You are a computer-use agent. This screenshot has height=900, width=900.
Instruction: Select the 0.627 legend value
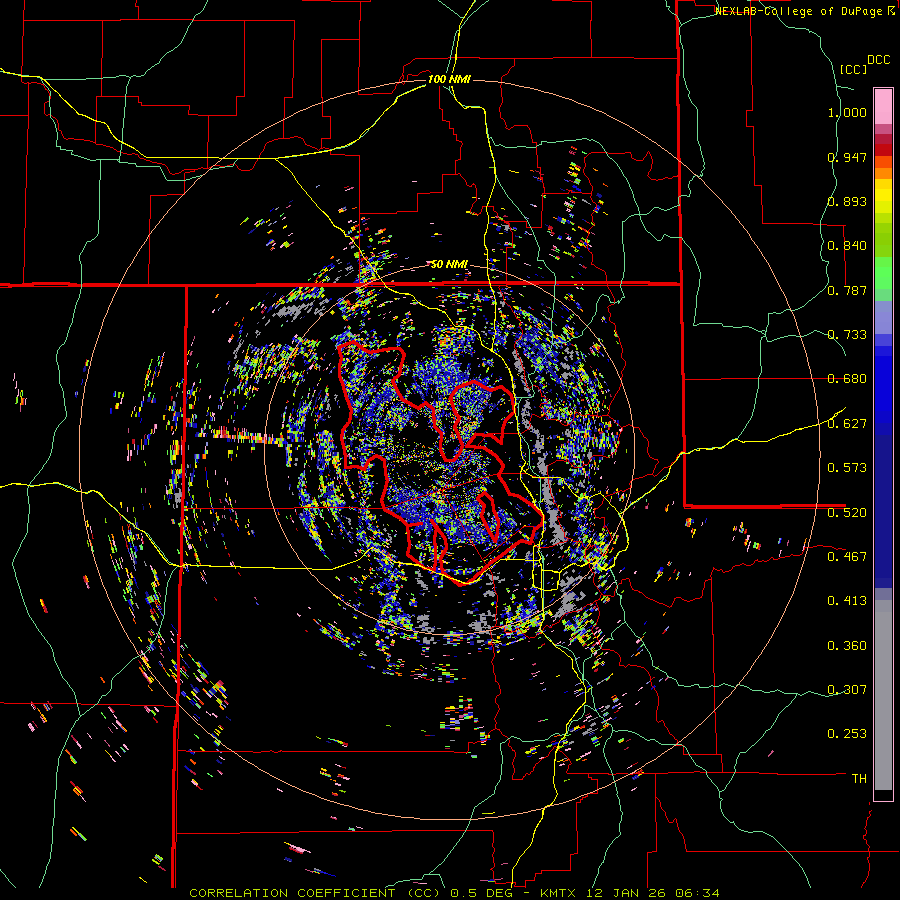847,424
